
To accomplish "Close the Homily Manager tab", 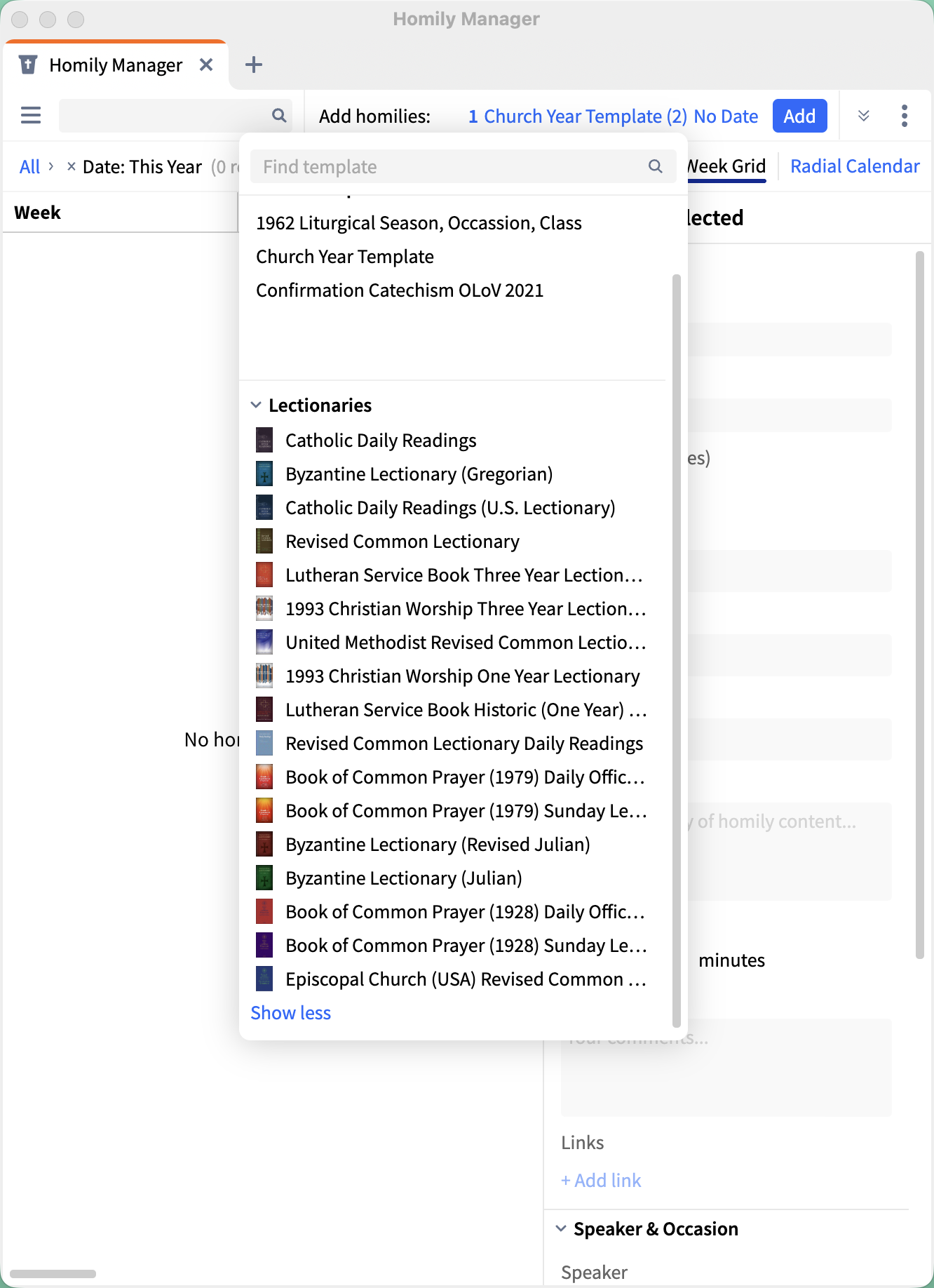I will click(x=206, y=65).
